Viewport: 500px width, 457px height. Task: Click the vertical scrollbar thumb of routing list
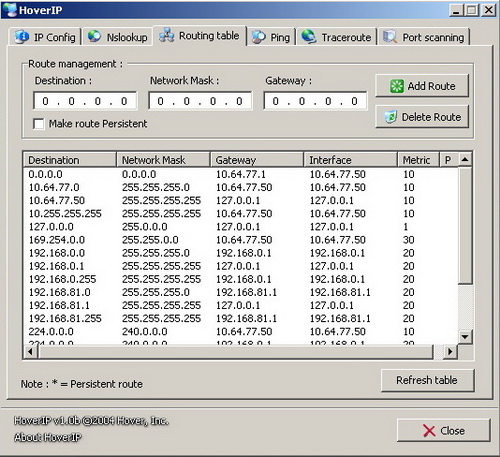tap(465, 226)
